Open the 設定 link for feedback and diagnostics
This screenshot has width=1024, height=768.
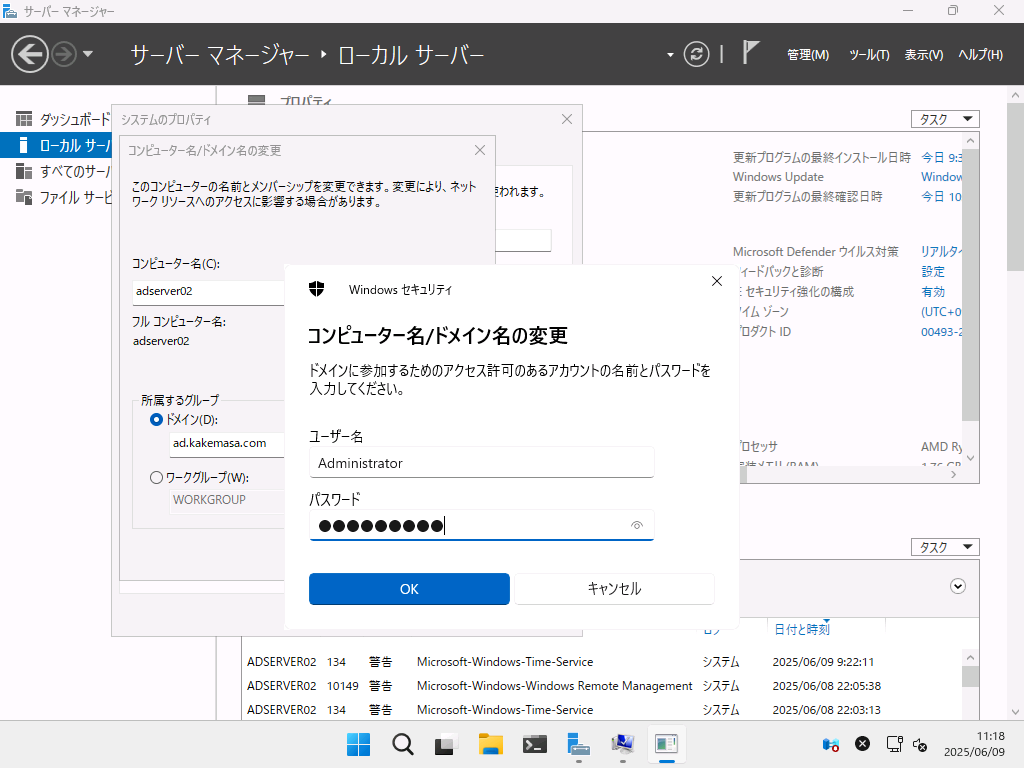coord(933,271)
